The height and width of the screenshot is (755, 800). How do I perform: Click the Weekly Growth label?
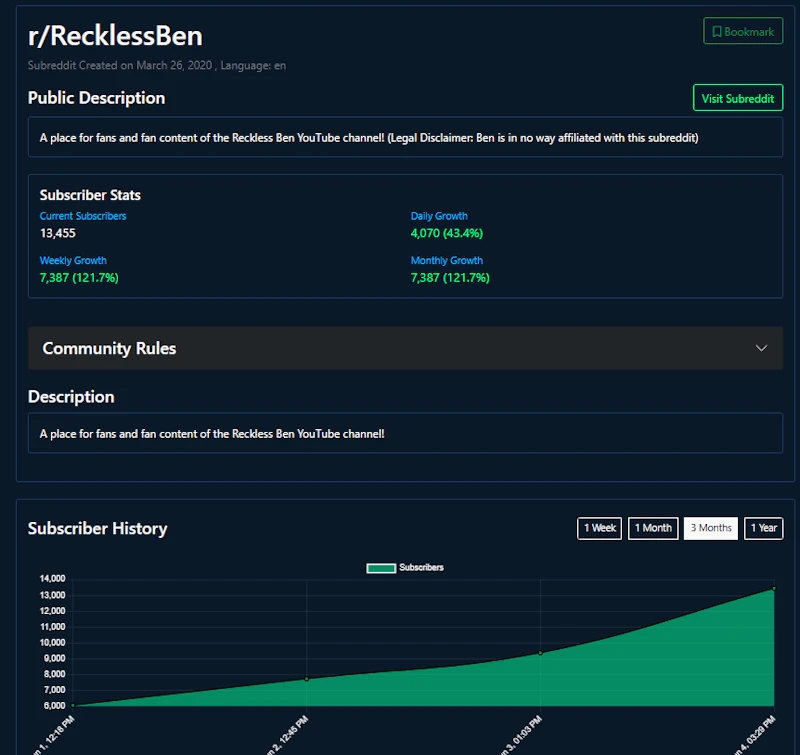(73, 260)
